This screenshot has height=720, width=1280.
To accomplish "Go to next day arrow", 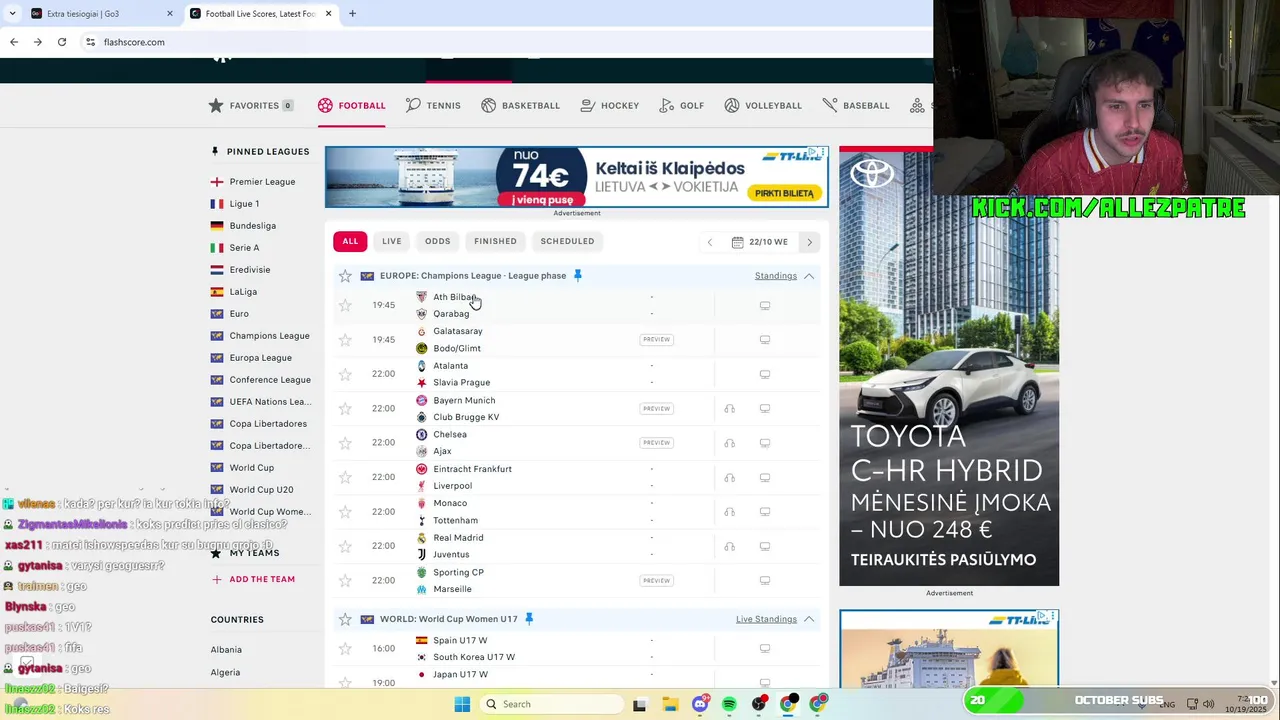I will (810, 242).
